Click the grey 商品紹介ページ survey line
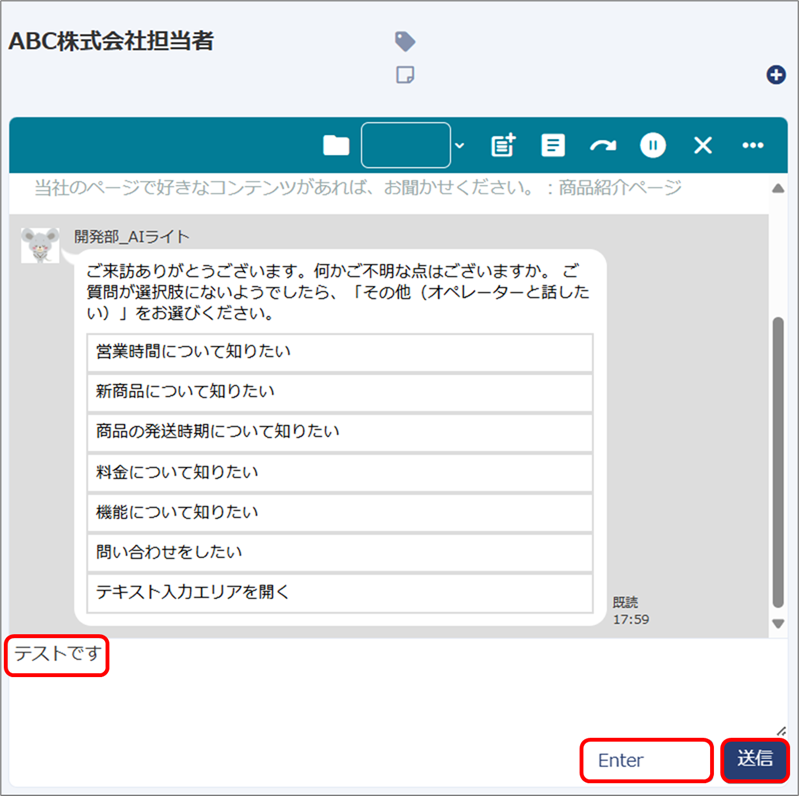 coord(358,188)
